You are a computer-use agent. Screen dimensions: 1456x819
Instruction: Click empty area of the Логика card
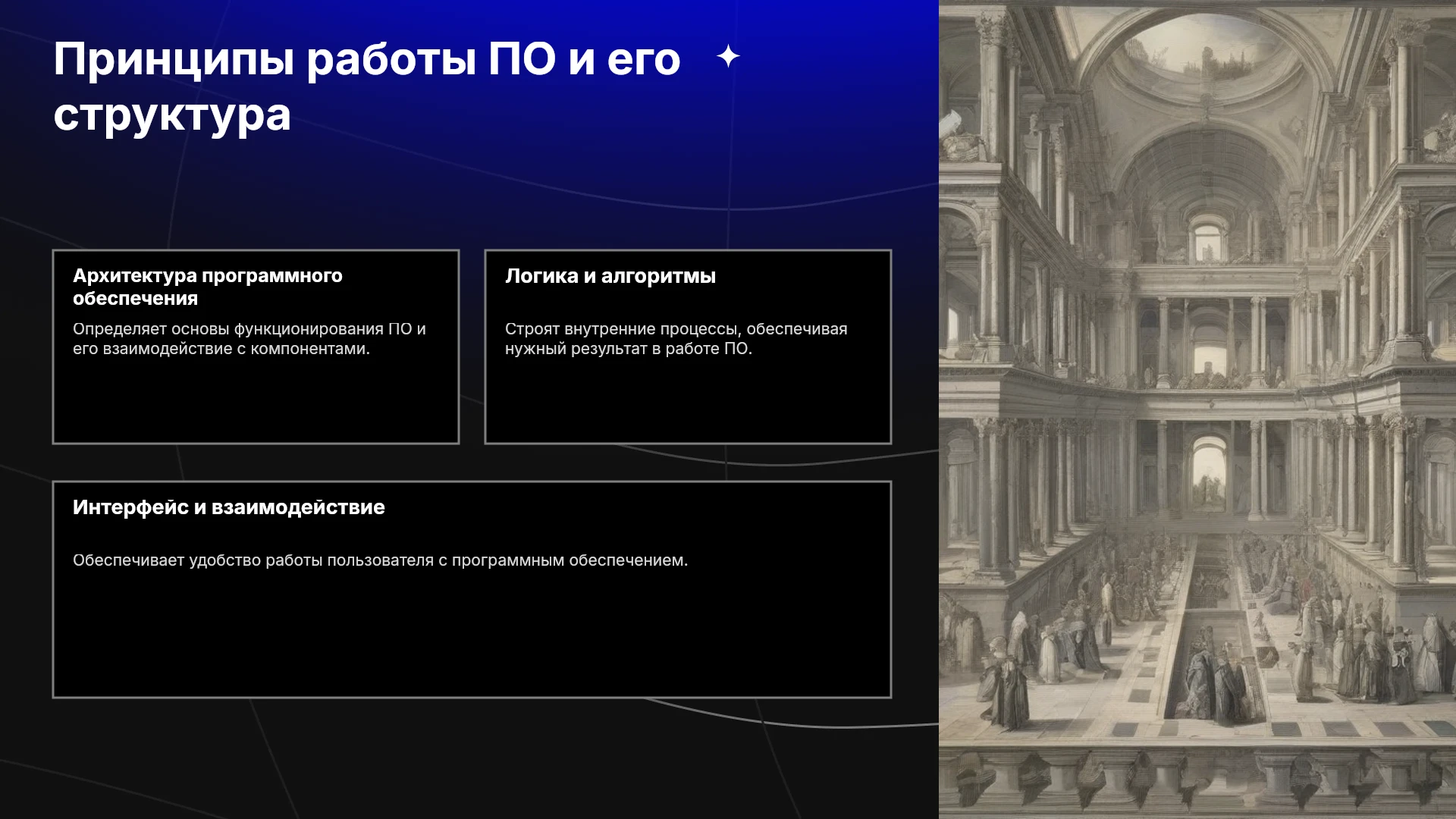(x=688, y=402)
